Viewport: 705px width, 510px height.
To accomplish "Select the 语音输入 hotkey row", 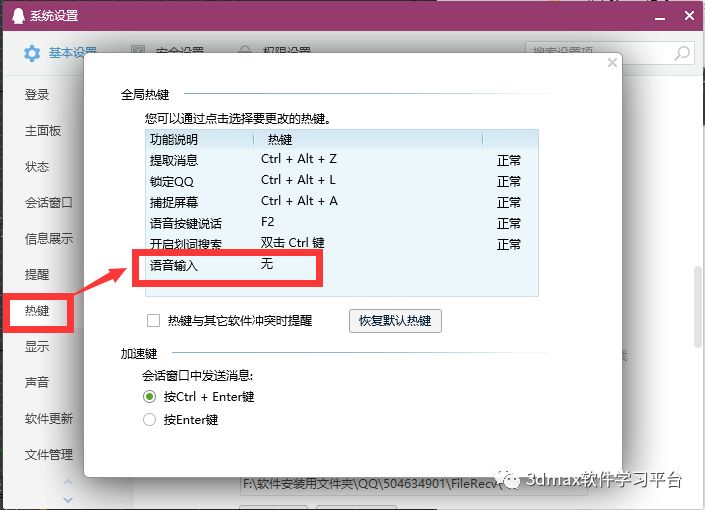I will (342, 265).
